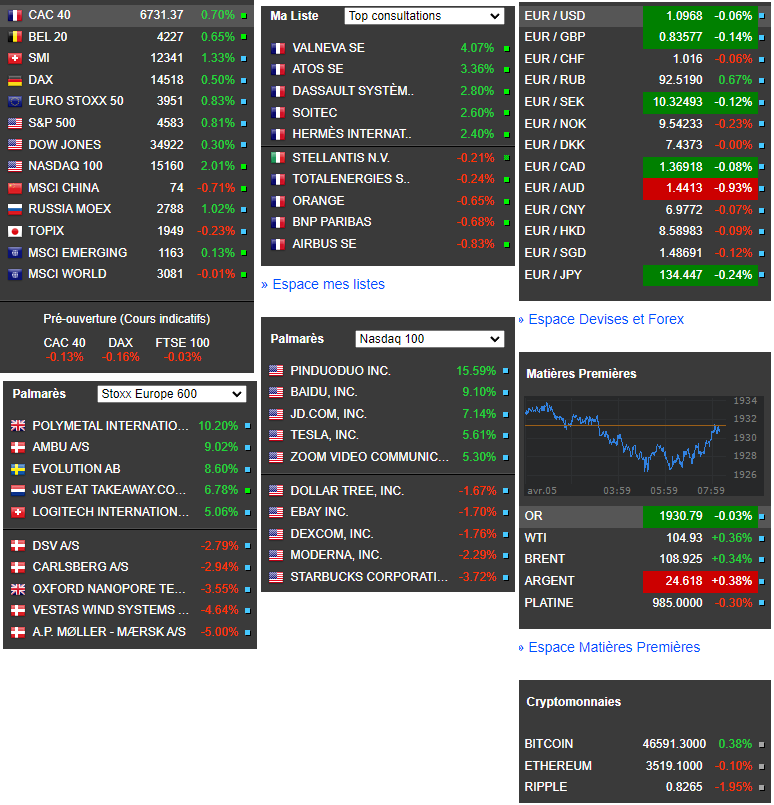Select the gold price chart in Matières Premières
The image size is (774, 805).
(x=642, y=446)
